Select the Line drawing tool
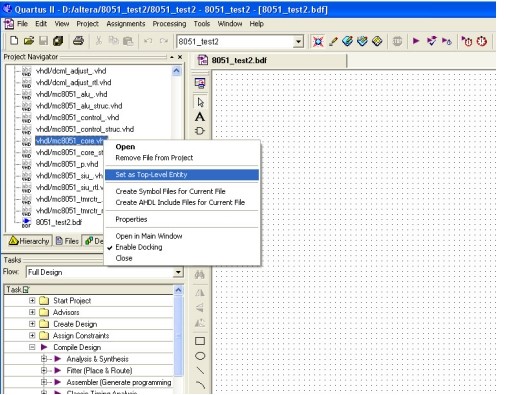Image resolution: width=506 pixels, height=395 pixels. (200, 370)
